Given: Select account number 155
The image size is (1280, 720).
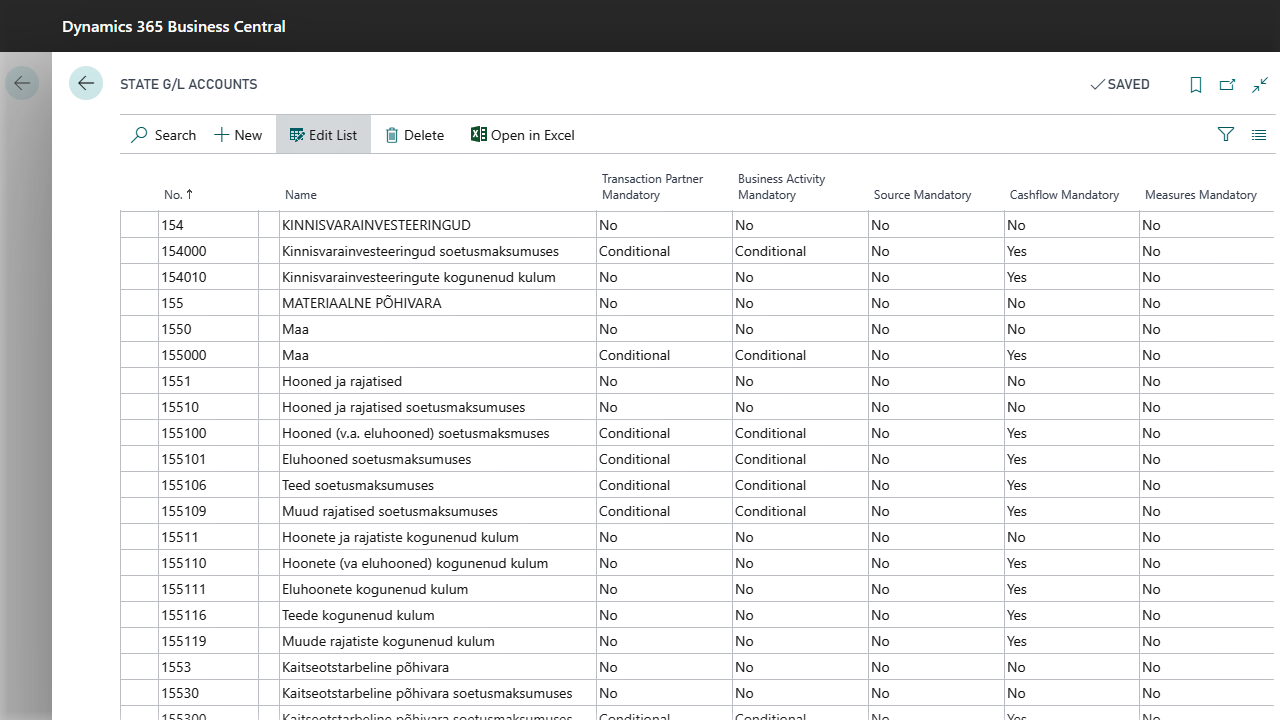Looking at the screenshot, I should [208, 303].
